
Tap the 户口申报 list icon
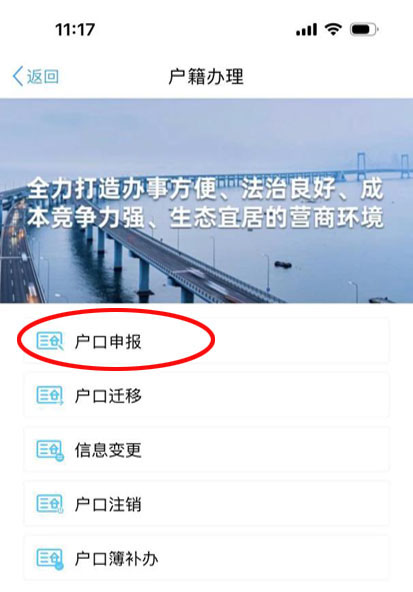coord(49,341)
